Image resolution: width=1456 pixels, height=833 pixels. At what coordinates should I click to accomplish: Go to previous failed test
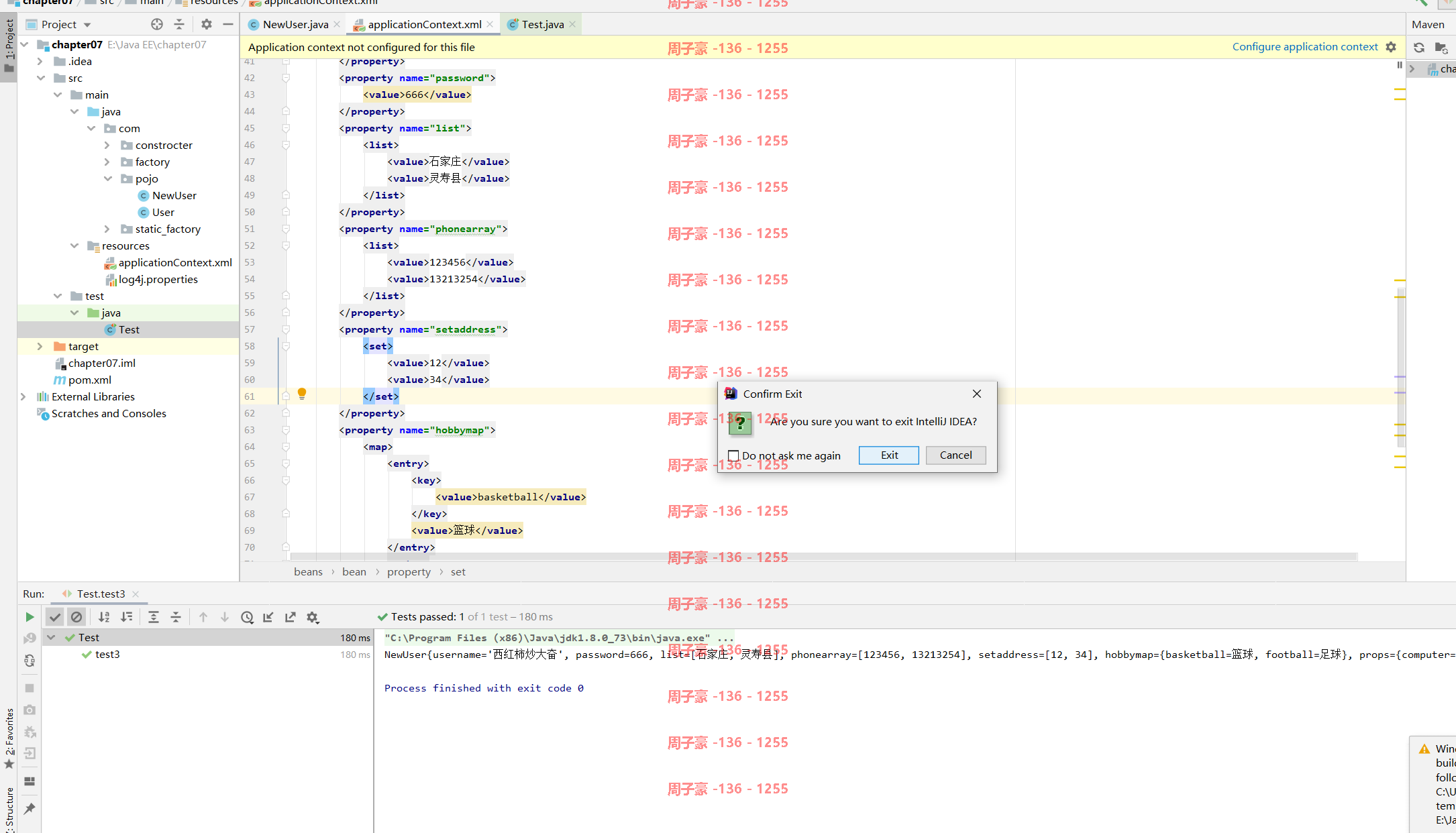click(203, 617)
